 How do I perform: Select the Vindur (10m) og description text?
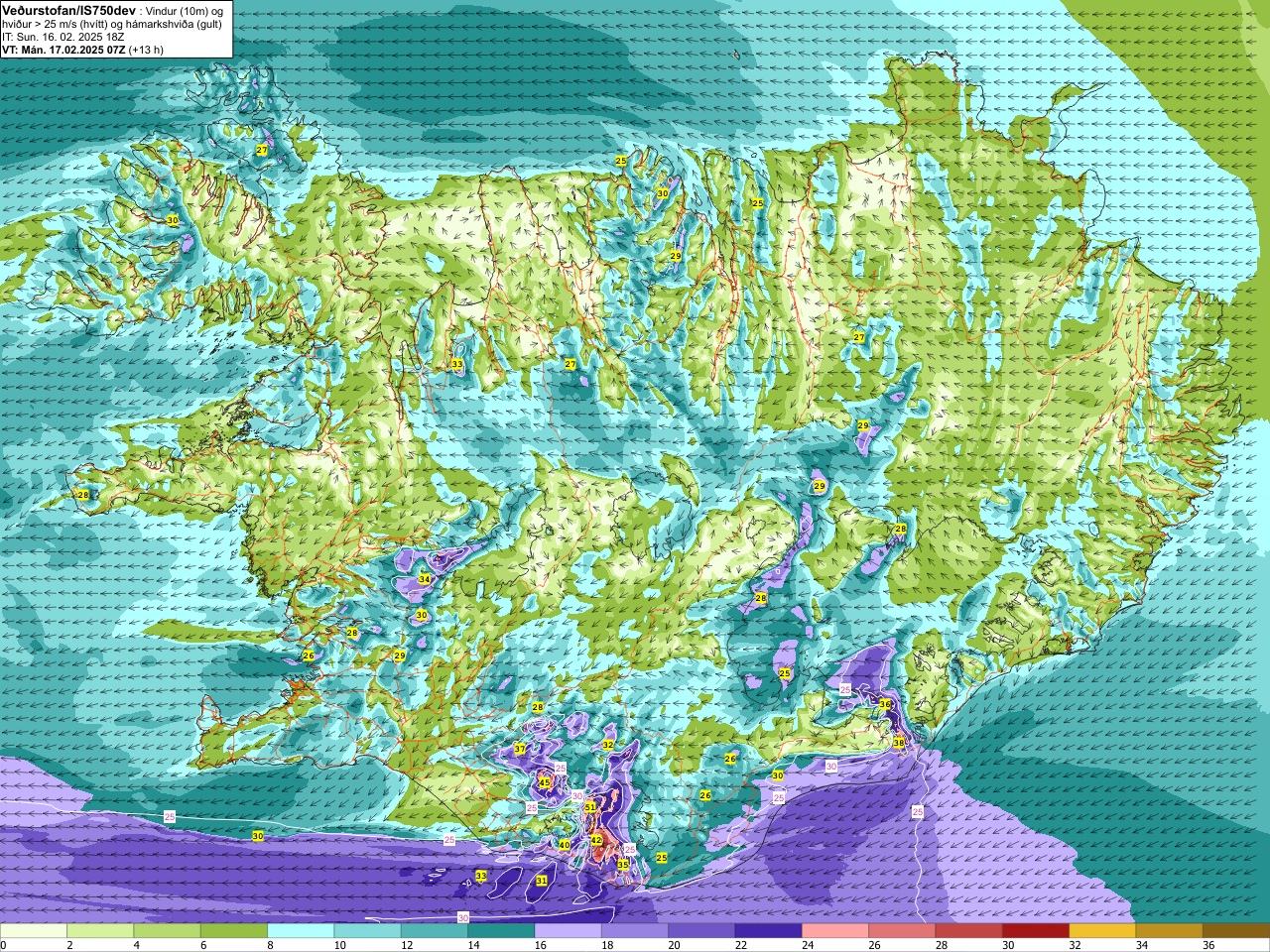point(184,10)
